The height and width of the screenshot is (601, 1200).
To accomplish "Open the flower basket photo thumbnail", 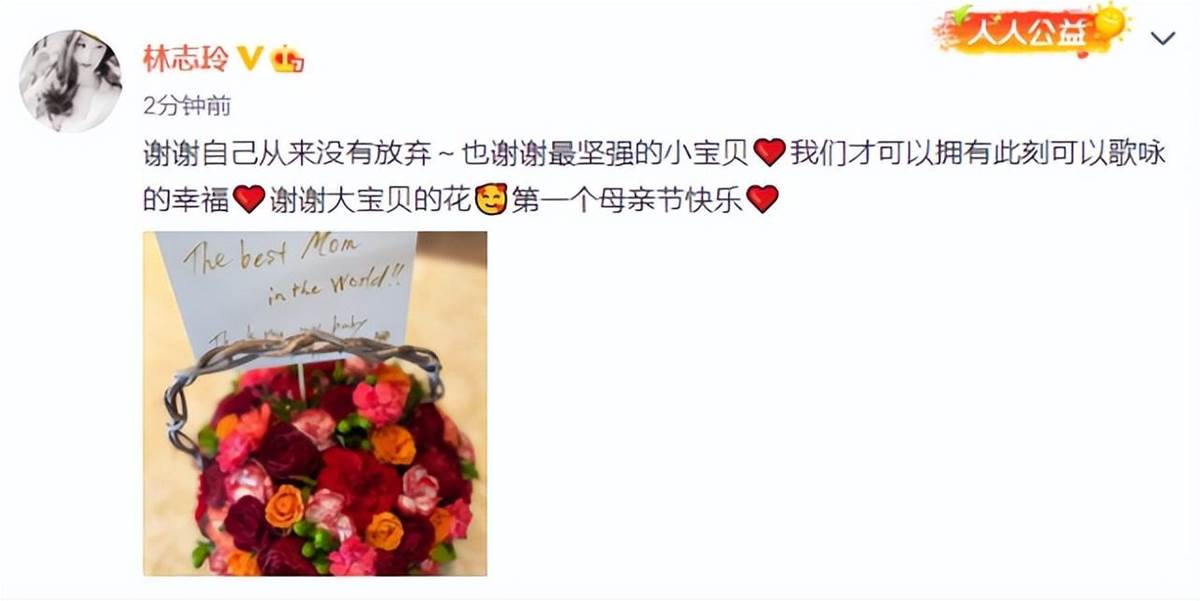I will [315, 404].
